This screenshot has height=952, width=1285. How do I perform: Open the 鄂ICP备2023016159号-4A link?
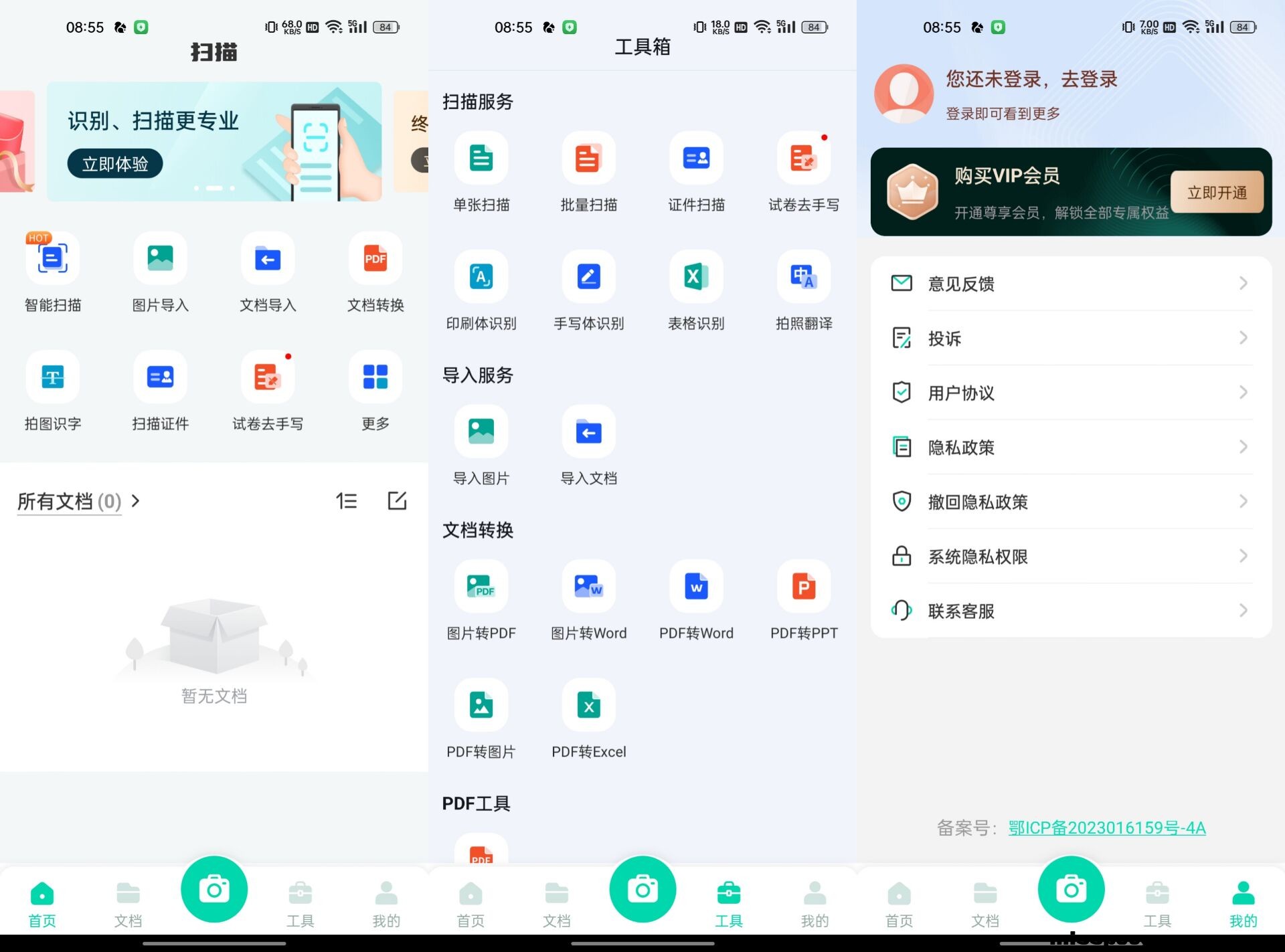coord(1106,828)
